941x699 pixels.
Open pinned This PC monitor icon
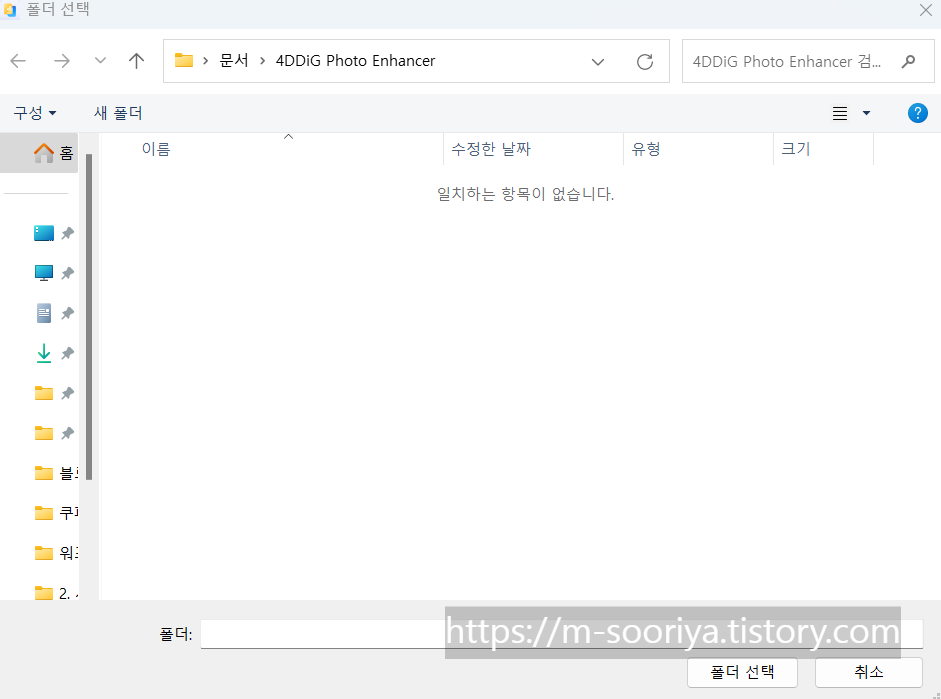point(44,273)
